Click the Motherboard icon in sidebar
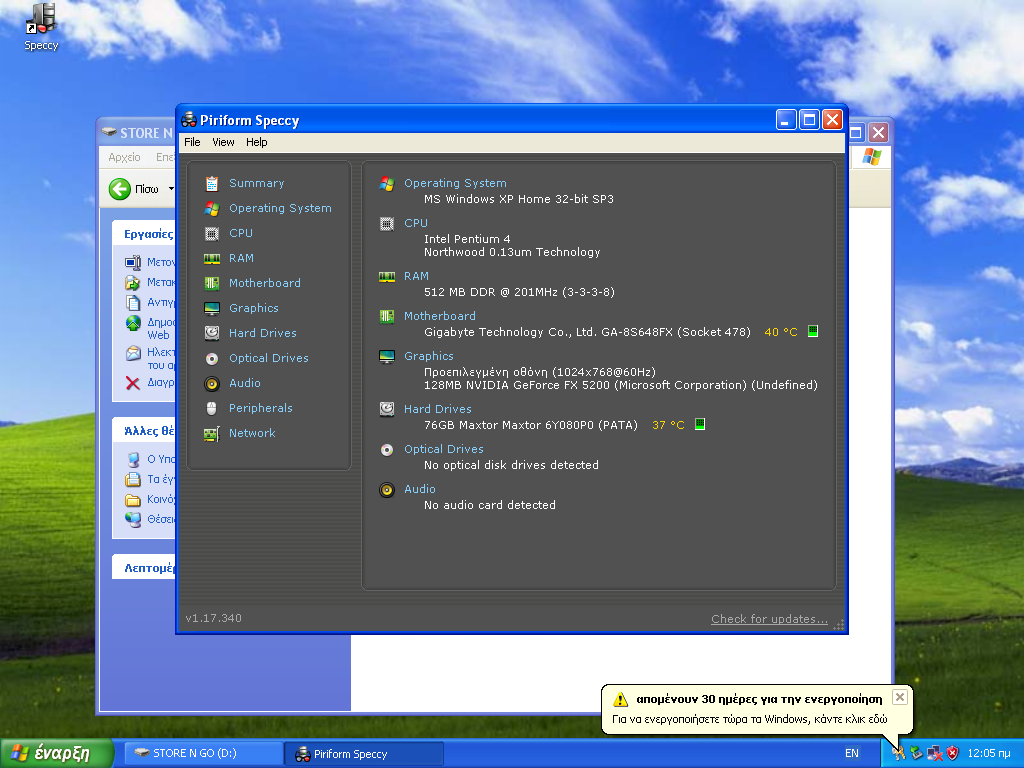 (212, 283)
